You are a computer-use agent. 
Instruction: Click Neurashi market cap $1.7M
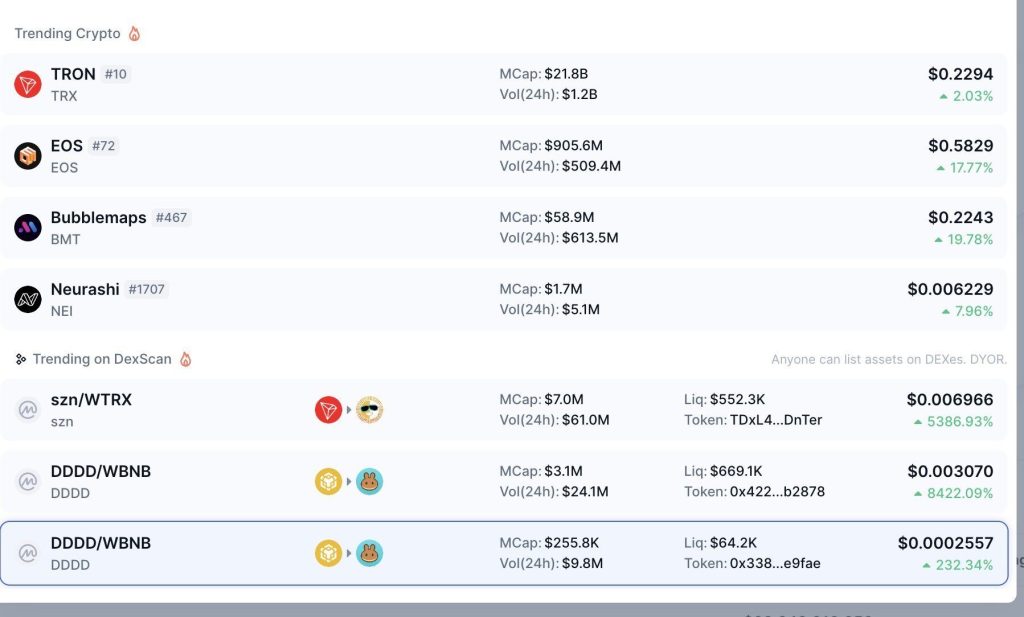pos(564,289)
